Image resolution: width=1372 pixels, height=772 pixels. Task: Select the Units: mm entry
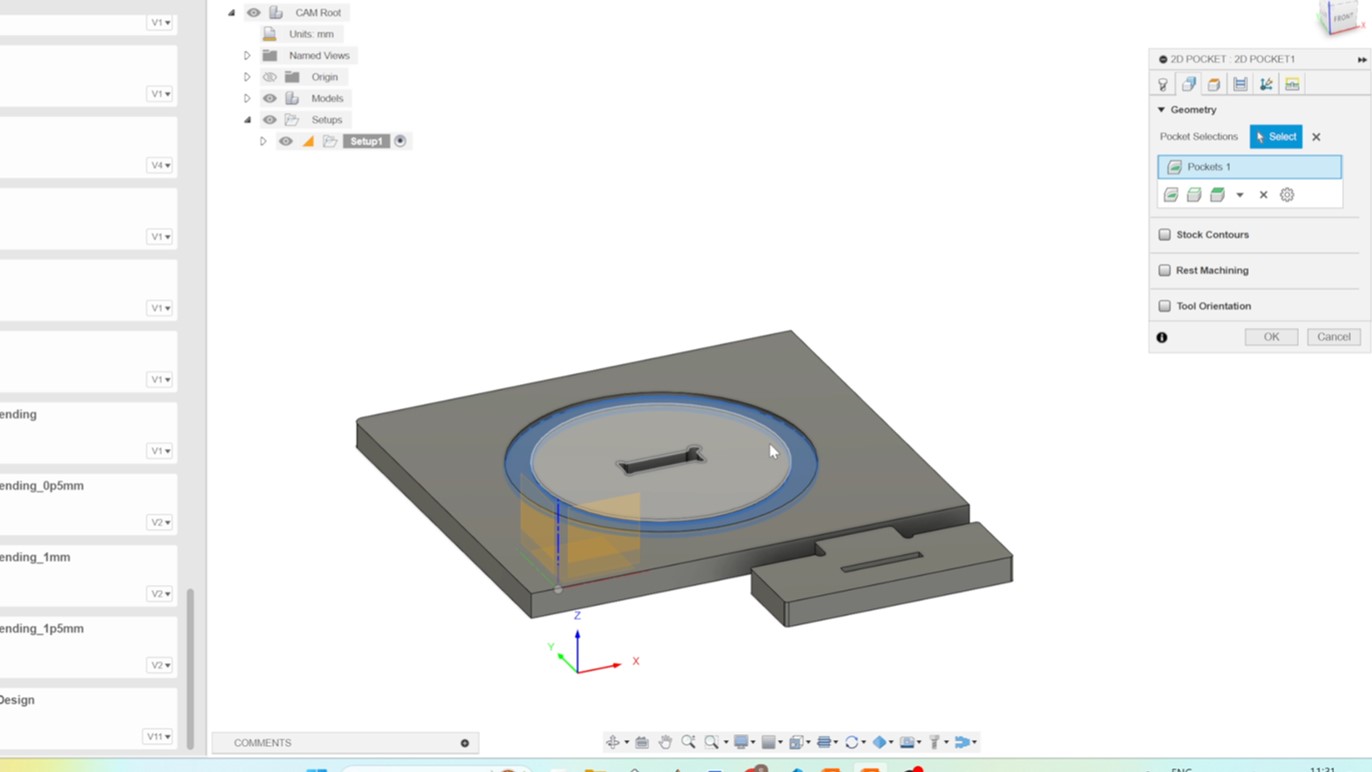[311, 34]
